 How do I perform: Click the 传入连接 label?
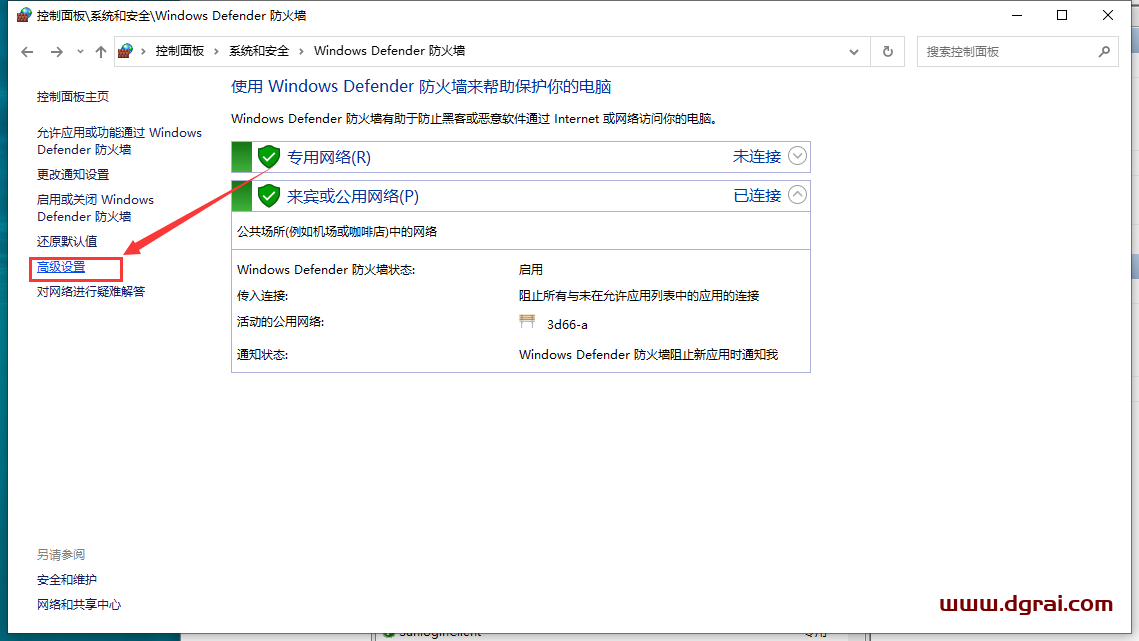coord(262,296)
